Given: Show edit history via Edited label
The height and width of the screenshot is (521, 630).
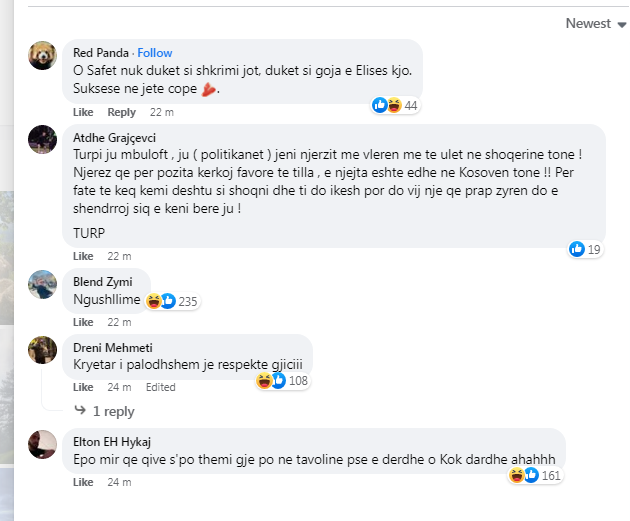Looking at the screenshot, I should pyautogui.click(x=160, y=387).
